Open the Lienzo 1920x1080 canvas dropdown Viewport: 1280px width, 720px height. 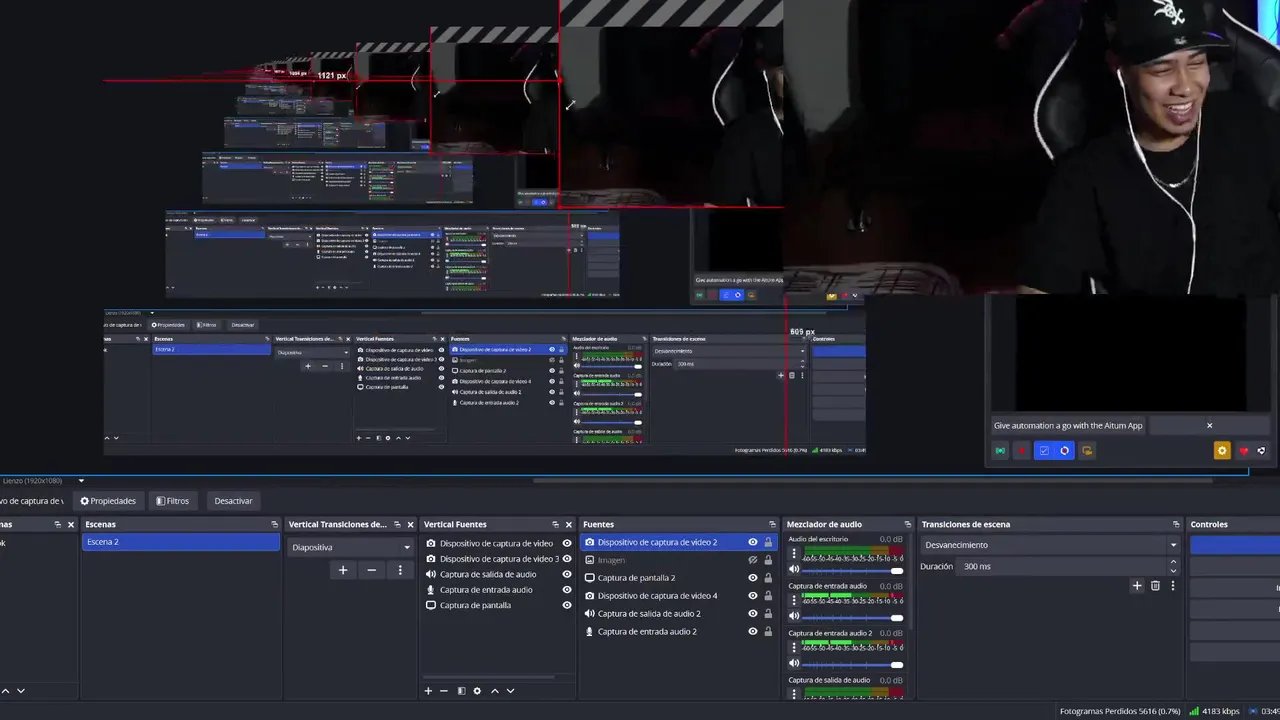coord(81,481)
